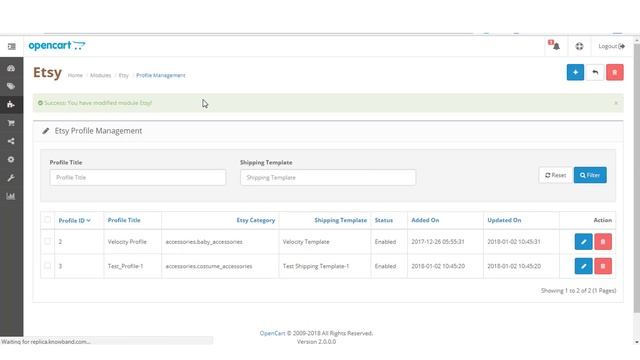Sort by Updated On column
Viewport: 640px width, 360px height.
[x=504, y=220]
